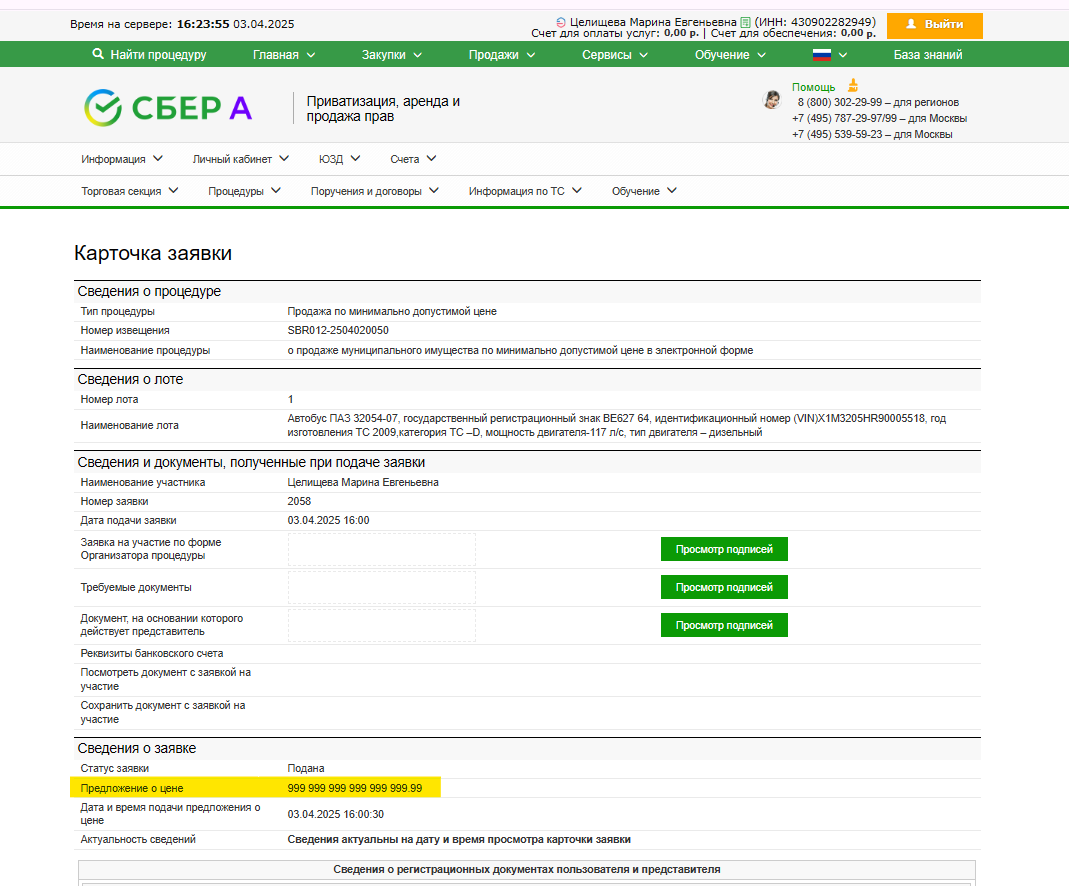Image resolution: width=1069 pixels, height=886 pixels.
Task: Click phone number +7 (495) 539-59-23
Action: pyautogui.click(x=837, y=134)
